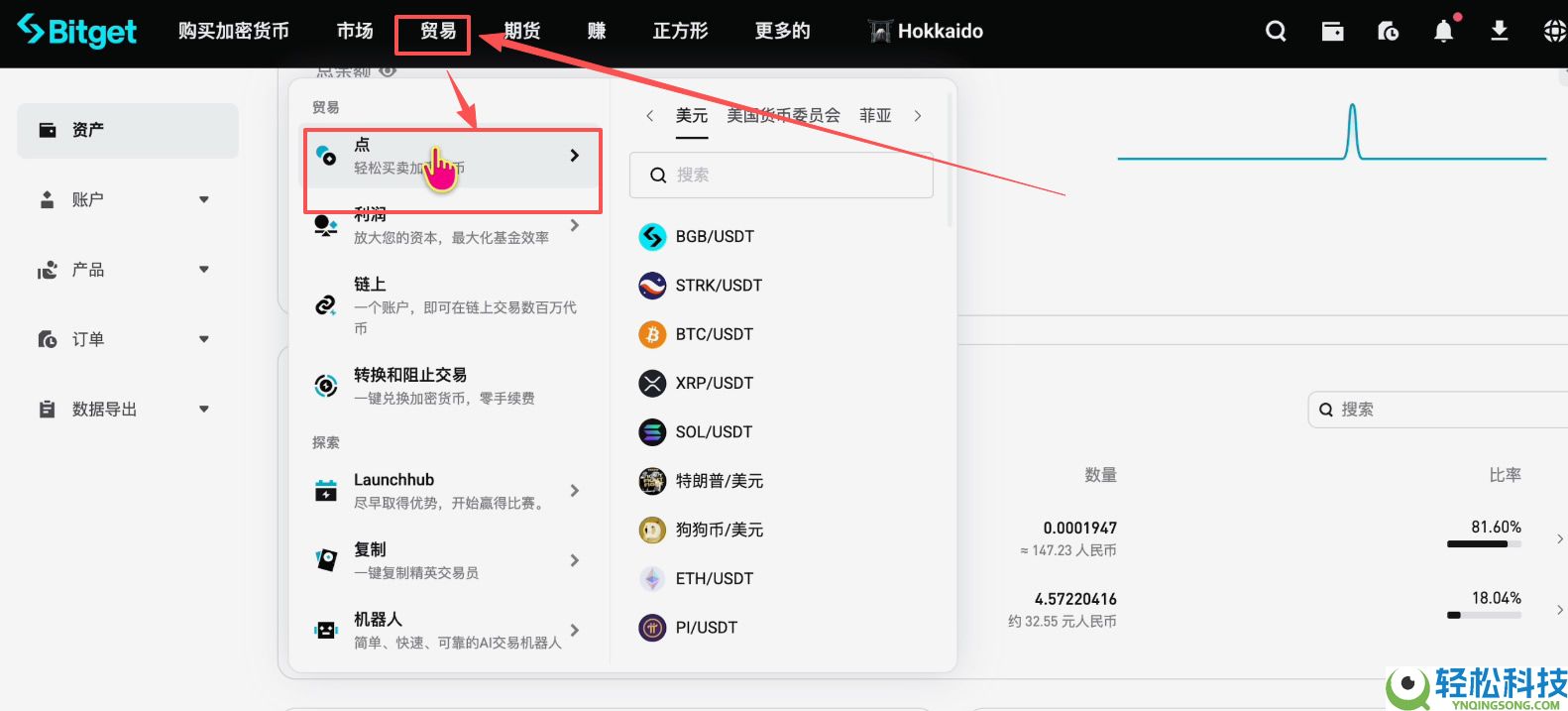
Task: Open the wallet icon in top bar
Action: pos(1332,32)
